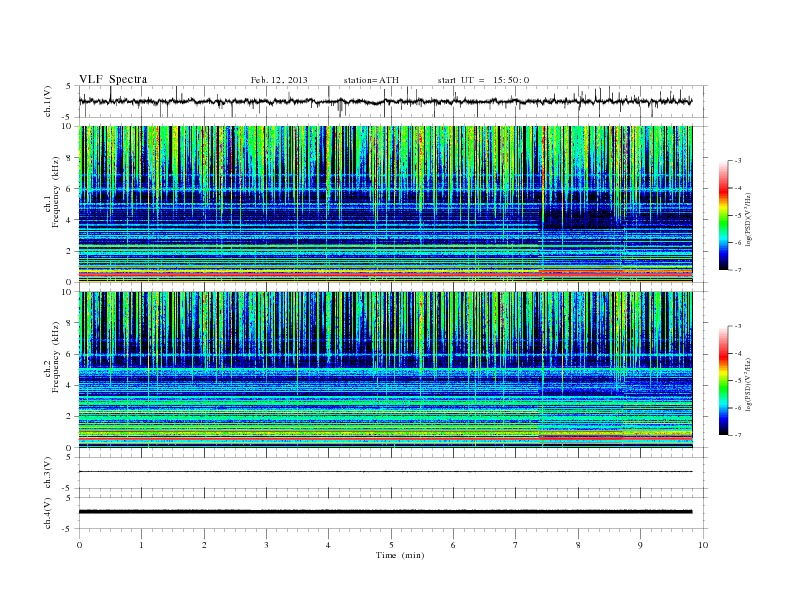Click the "Time (min)" axis title
792x612 pixels.
(x=400, y=555)
